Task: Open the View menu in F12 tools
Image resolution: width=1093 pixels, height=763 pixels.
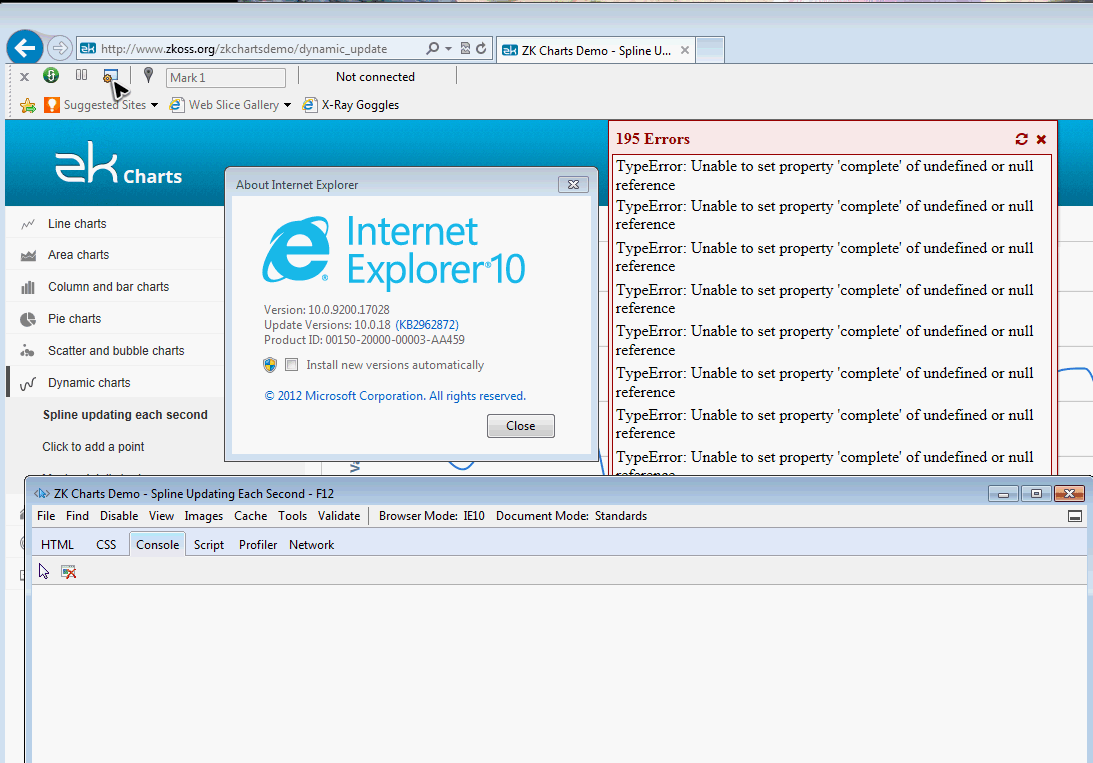Action: point(161,516)
